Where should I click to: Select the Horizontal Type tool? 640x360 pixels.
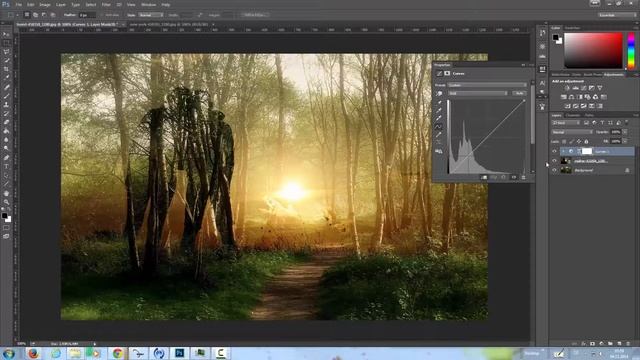[6, 167]
